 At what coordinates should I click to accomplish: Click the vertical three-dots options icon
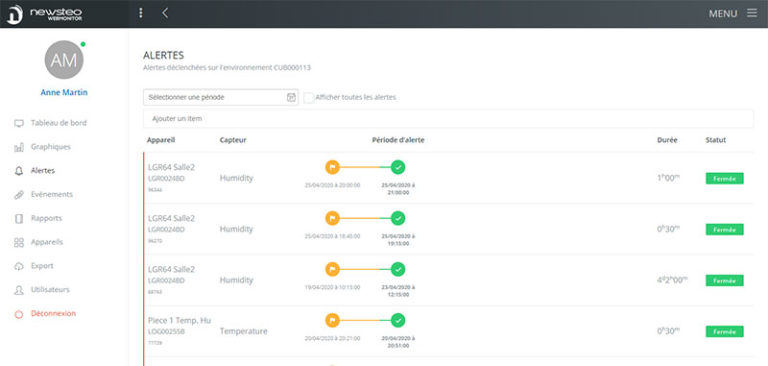point(141,13)
